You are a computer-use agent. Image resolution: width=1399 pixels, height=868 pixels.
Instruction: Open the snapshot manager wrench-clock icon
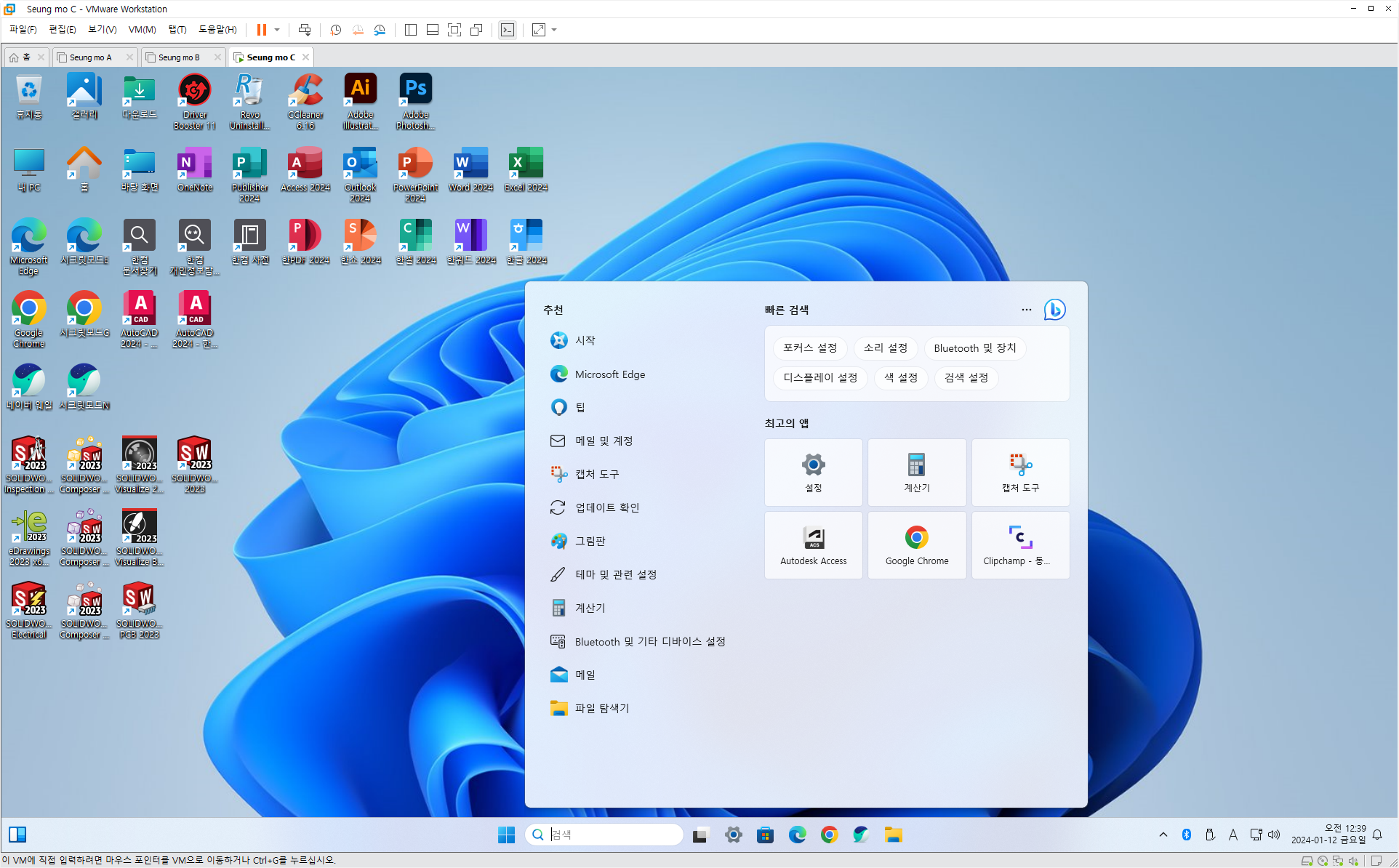[380, 30]
